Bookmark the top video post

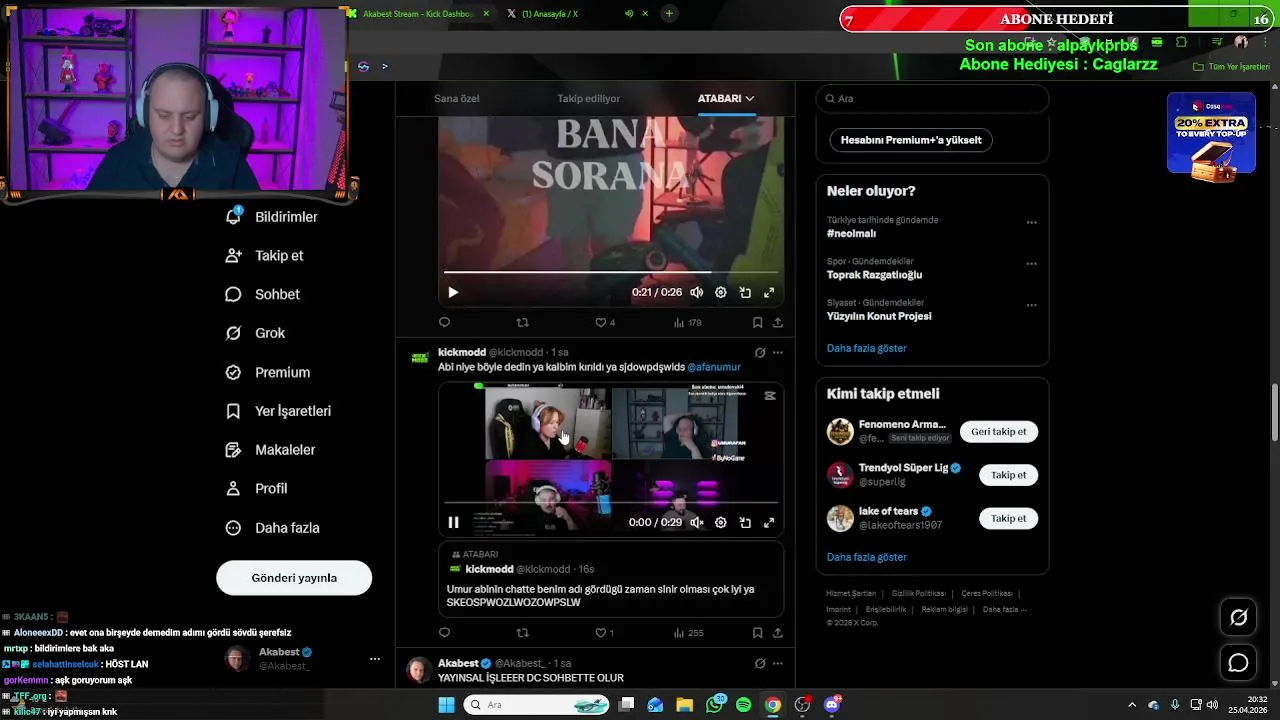point(757,323)
